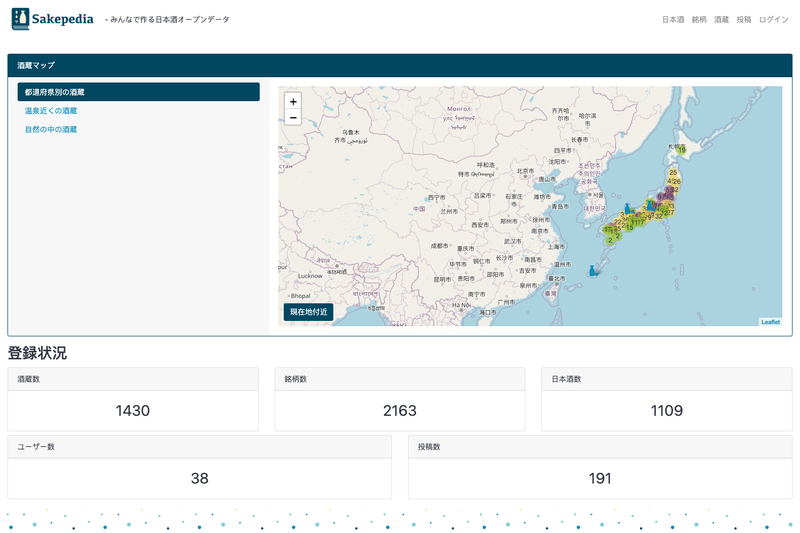Image resolution: width=800 pixels, height=533 pixels.
Task: Click the 酒蔵数 count card showing 1430
Action: coord(133,399)
